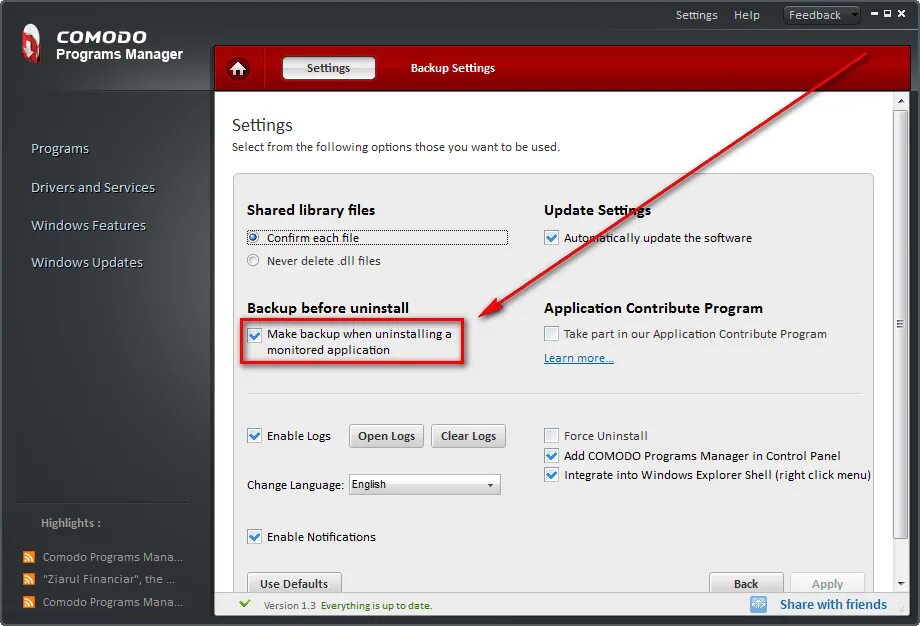920x626 pixels.
Task: Open Drivers and Services in sidebar
Action: coord(93,187)
